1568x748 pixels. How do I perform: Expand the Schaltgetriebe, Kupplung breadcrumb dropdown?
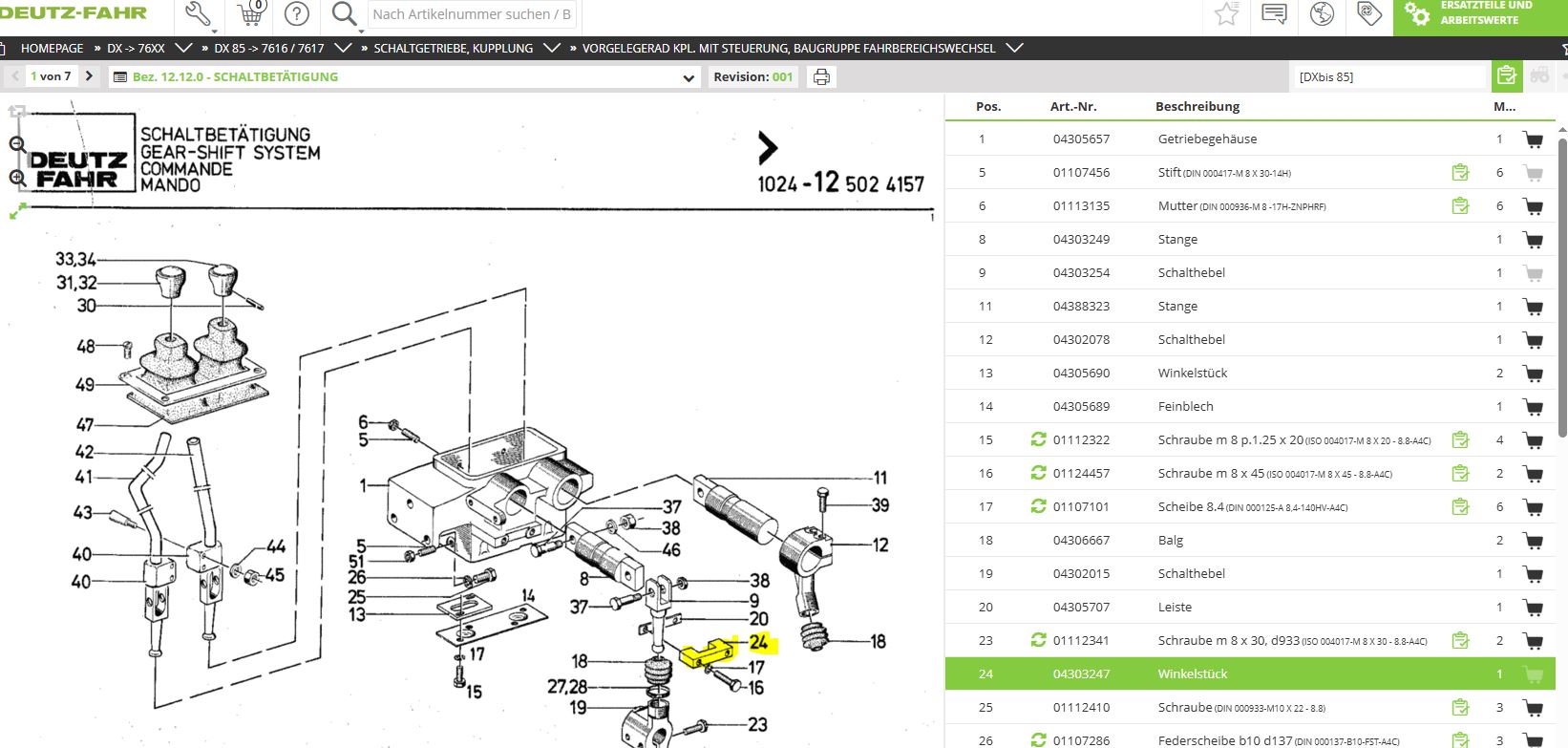[552, 48]
